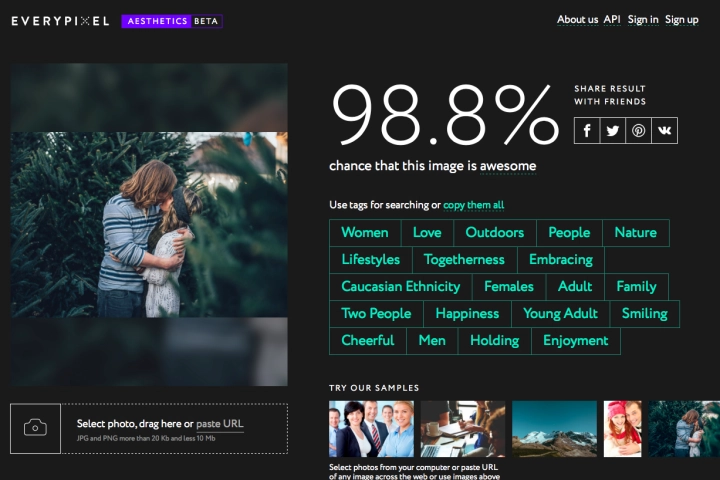Select the Togetherness tag
The image size is (720, 480).
464,260
